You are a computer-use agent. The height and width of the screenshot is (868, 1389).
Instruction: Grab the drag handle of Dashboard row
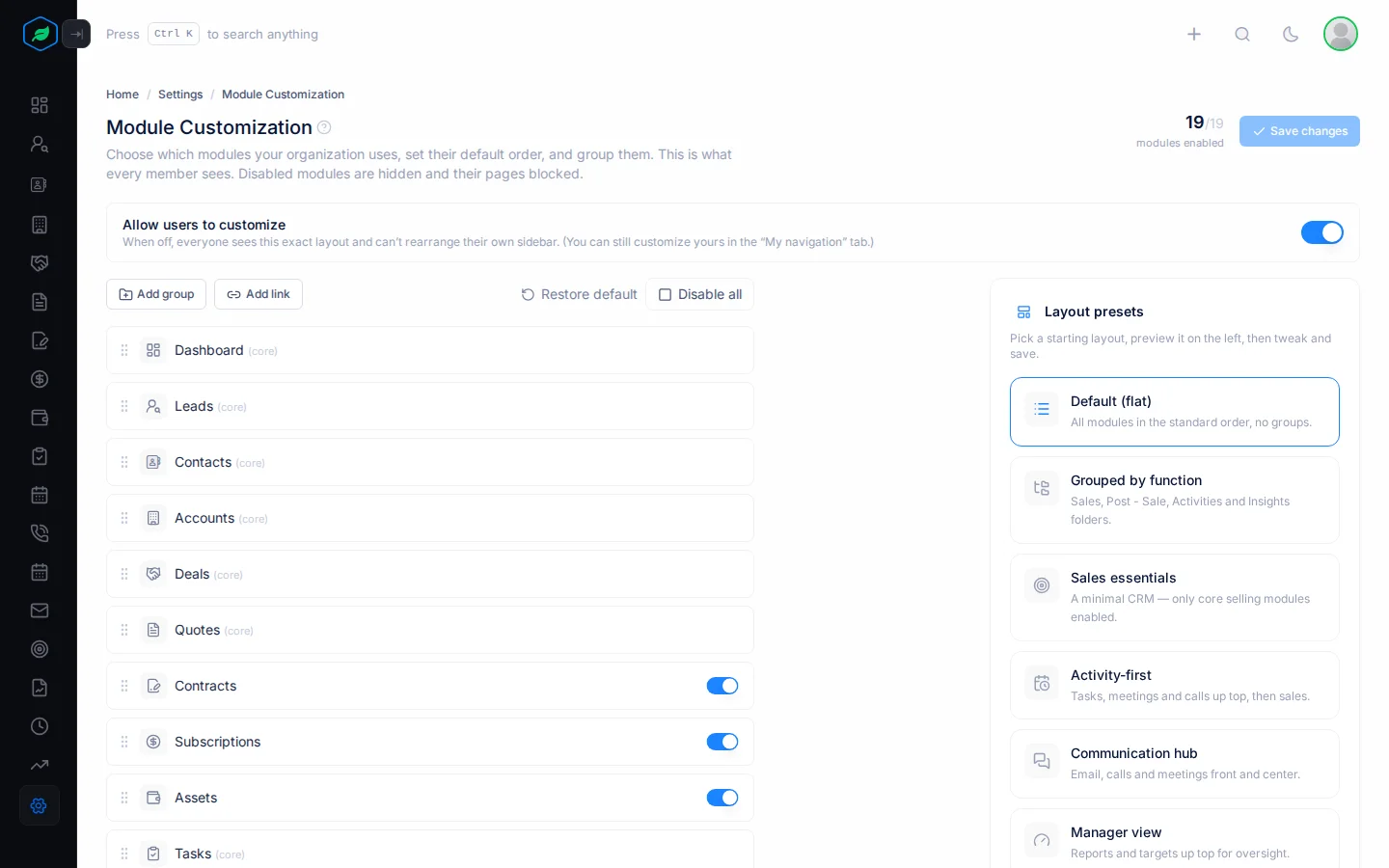124,350
